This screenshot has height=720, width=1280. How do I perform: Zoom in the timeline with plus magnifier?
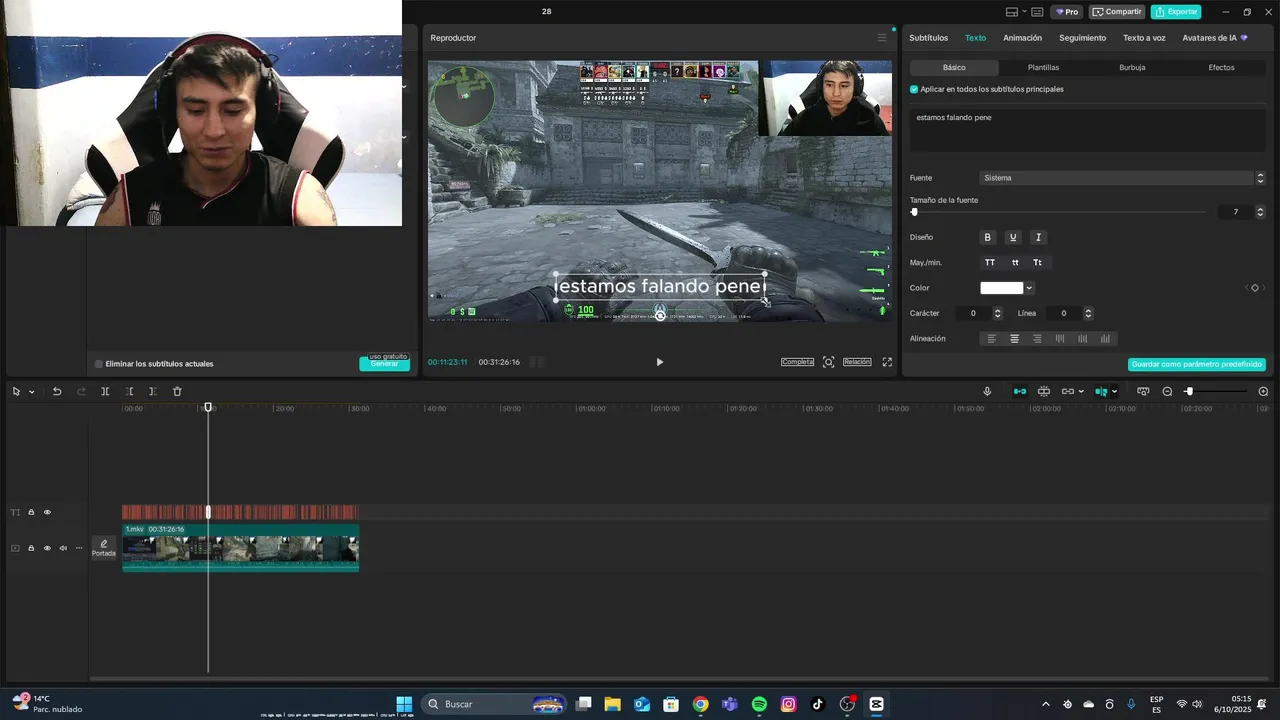point(1263,391)
